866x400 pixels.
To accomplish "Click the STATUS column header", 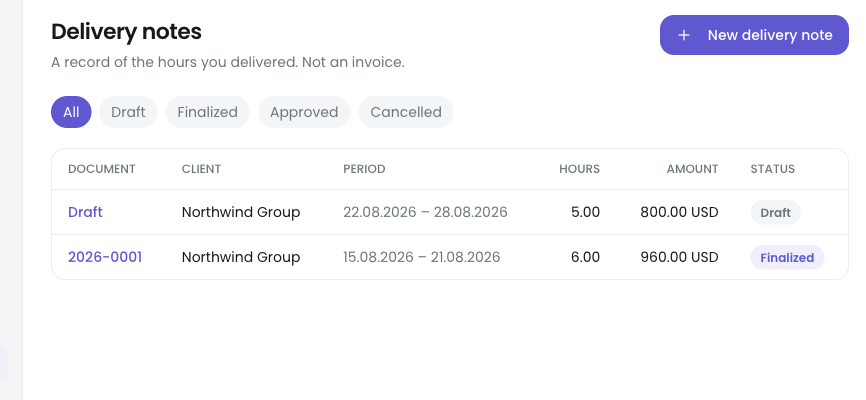I will (773, 169).
